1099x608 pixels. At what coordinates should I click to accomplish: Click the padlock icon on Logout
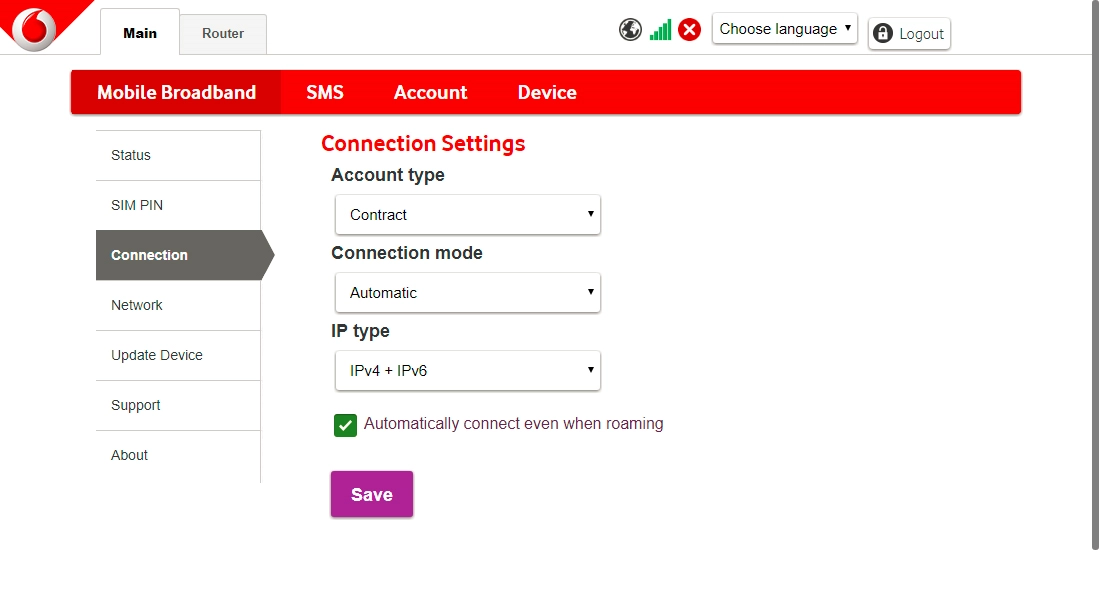pos(882,34)
